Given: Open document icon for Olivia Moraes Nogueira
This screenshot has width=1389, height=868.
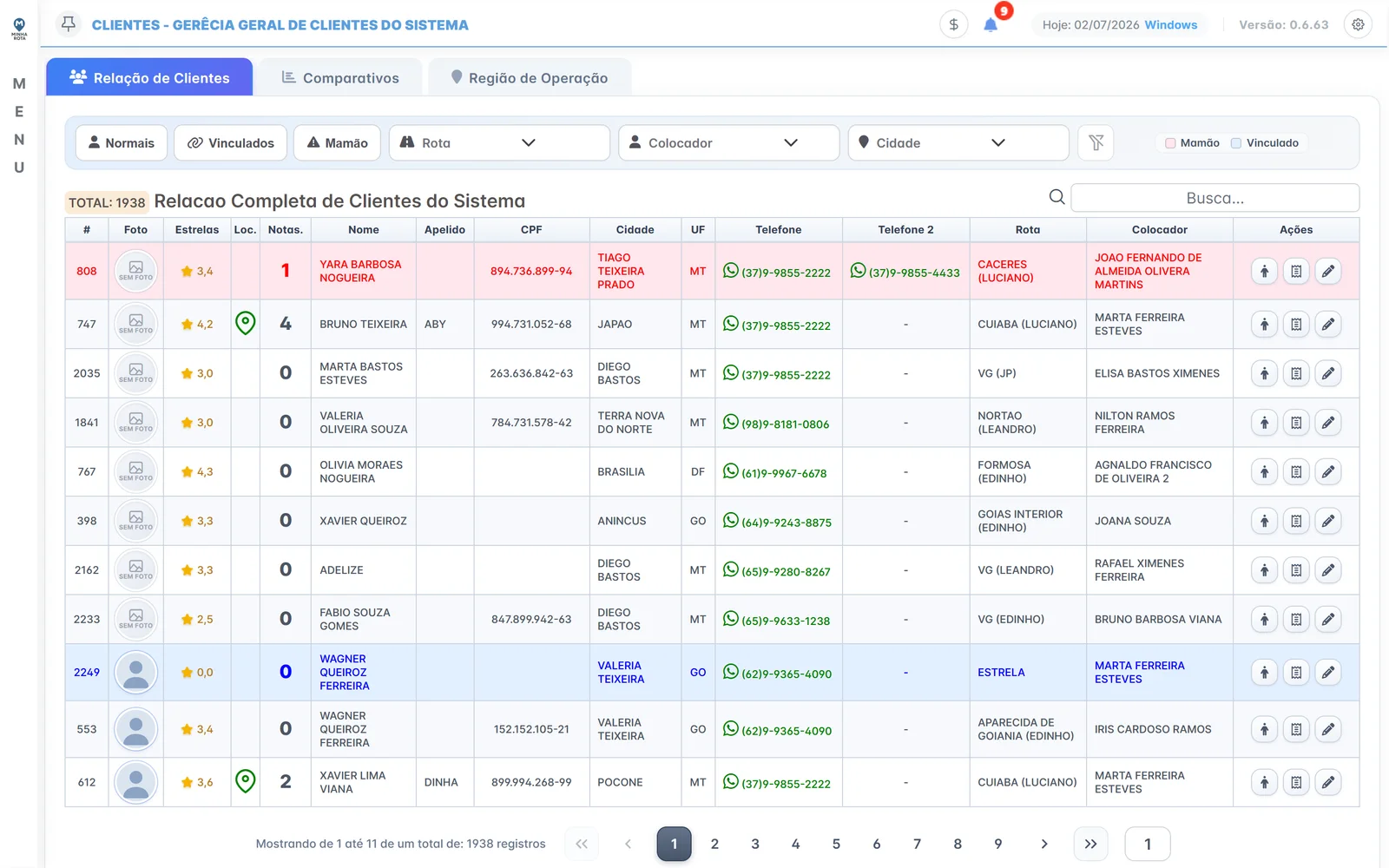Looking at the screenshot, I should [x=1295, y=472].
